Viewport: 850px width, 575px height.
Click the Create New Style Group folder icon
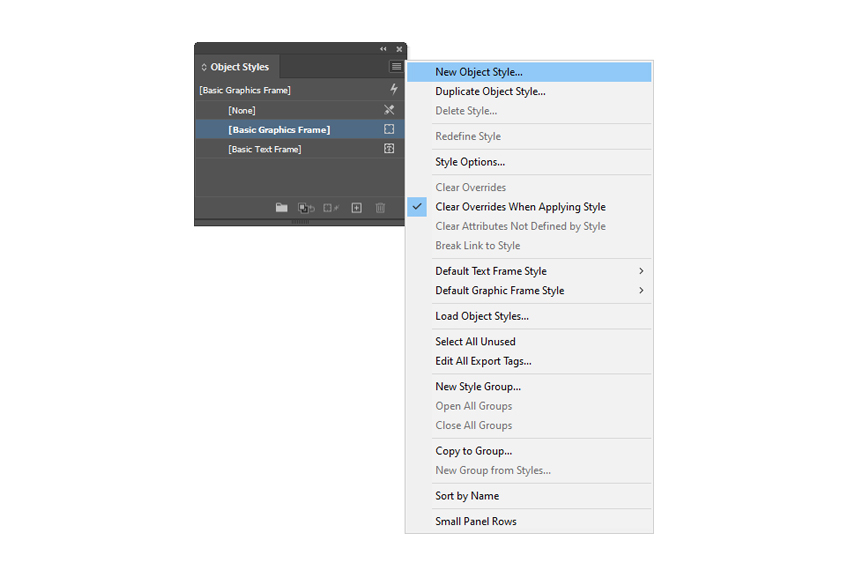281,208
